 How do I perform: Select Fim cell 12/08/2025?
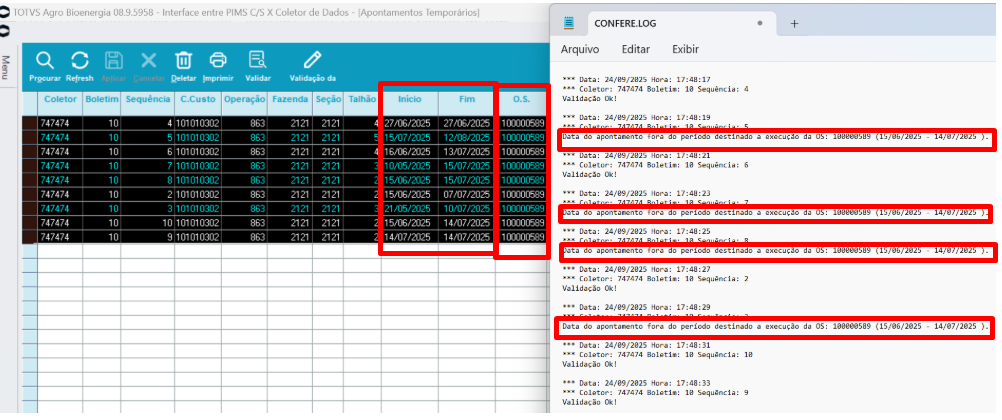pos(466,137)
